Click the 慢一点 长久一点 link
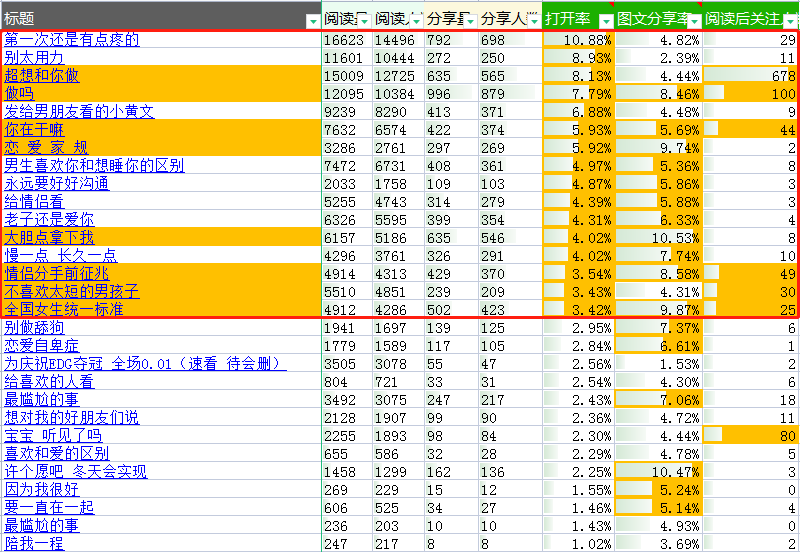The image size is (800, 552). click(x=61, y=256)
